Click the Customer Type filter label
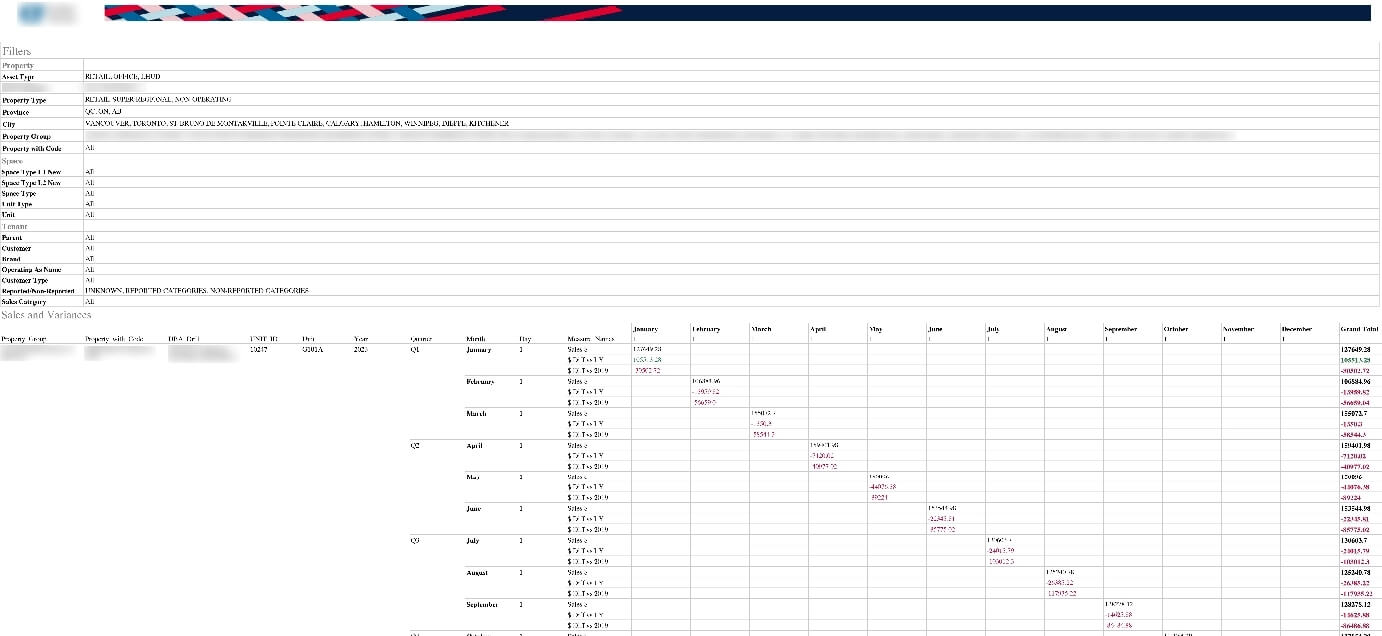The image size is (1382, 636). (x=26, y=280)
